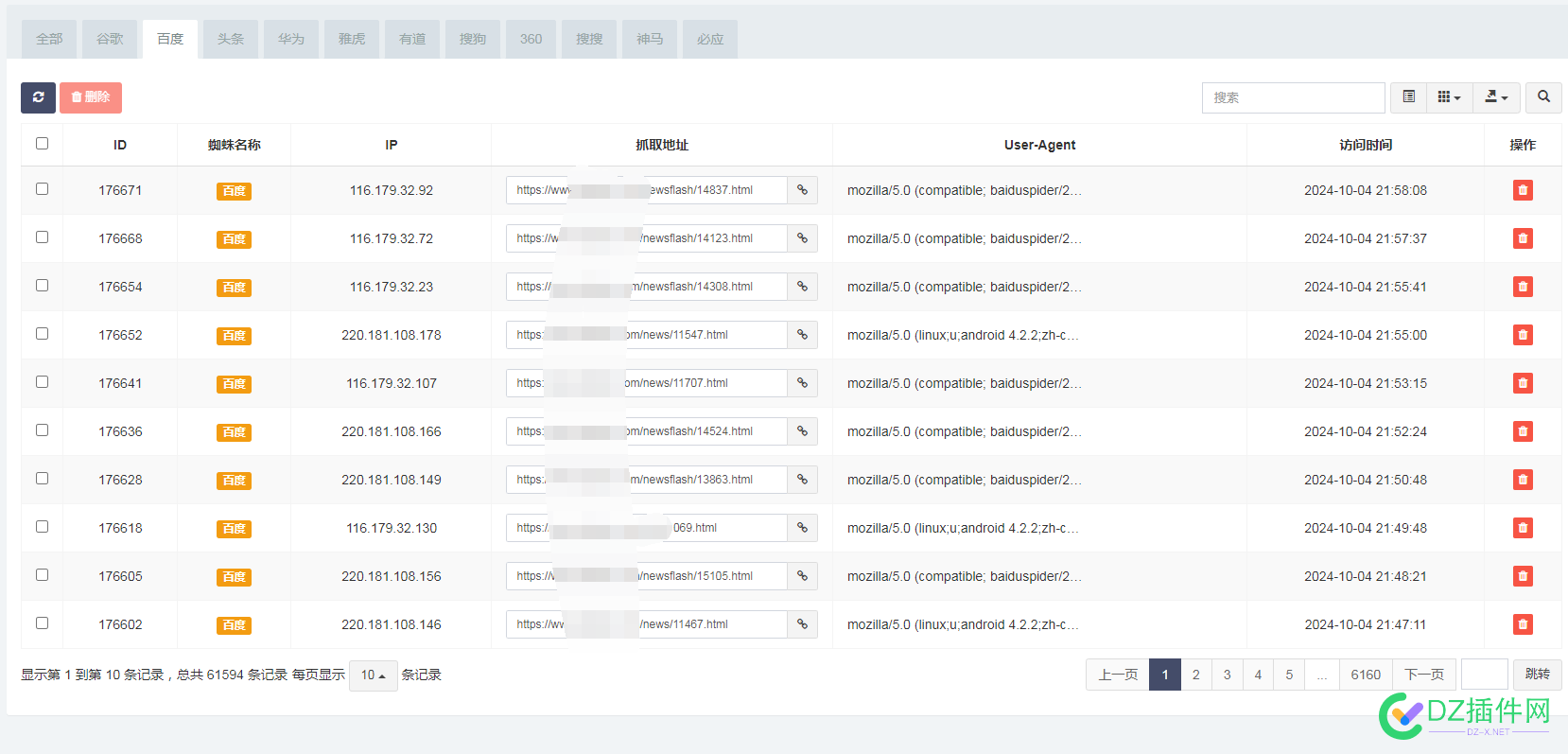Check the box for row 176636

point(42,430)
